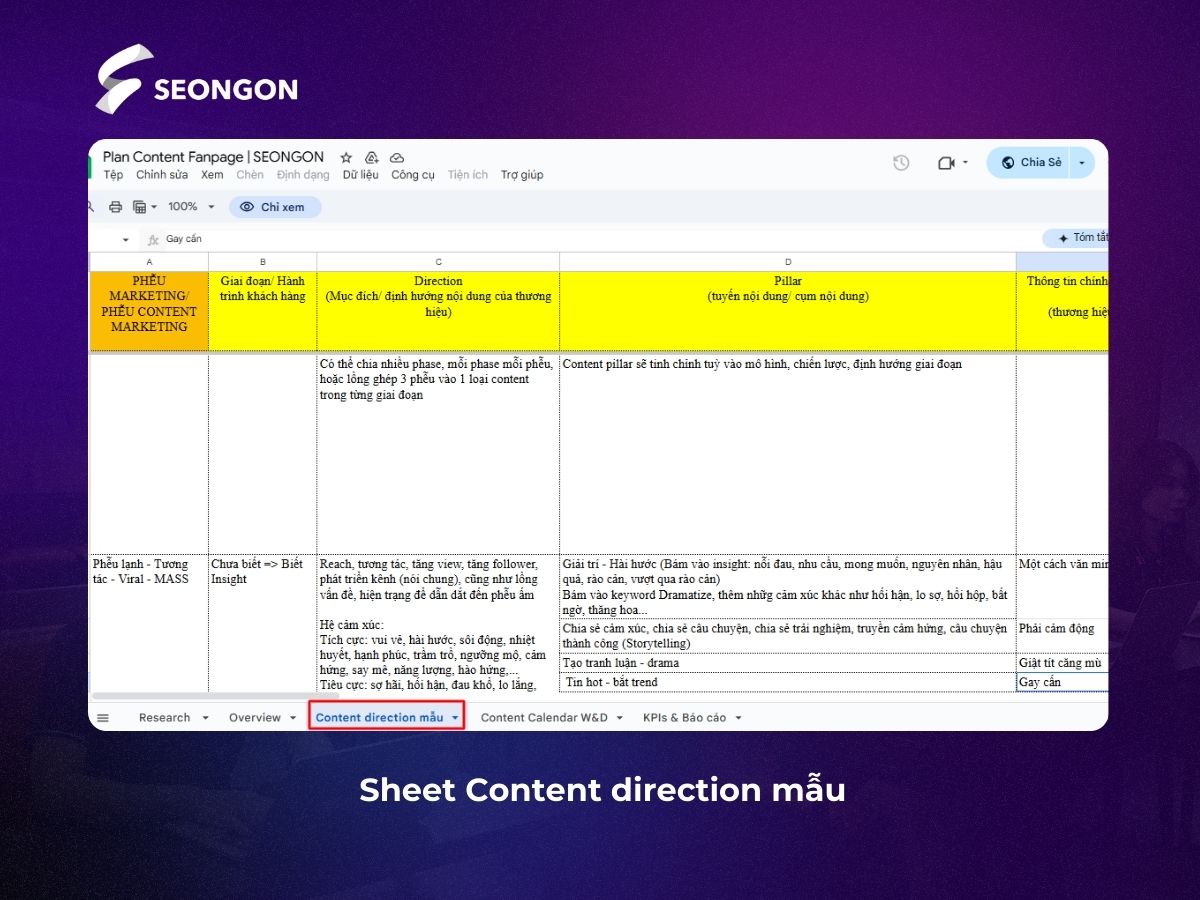Select the Giải trí - Hài hước cell

tap(788, 586)
